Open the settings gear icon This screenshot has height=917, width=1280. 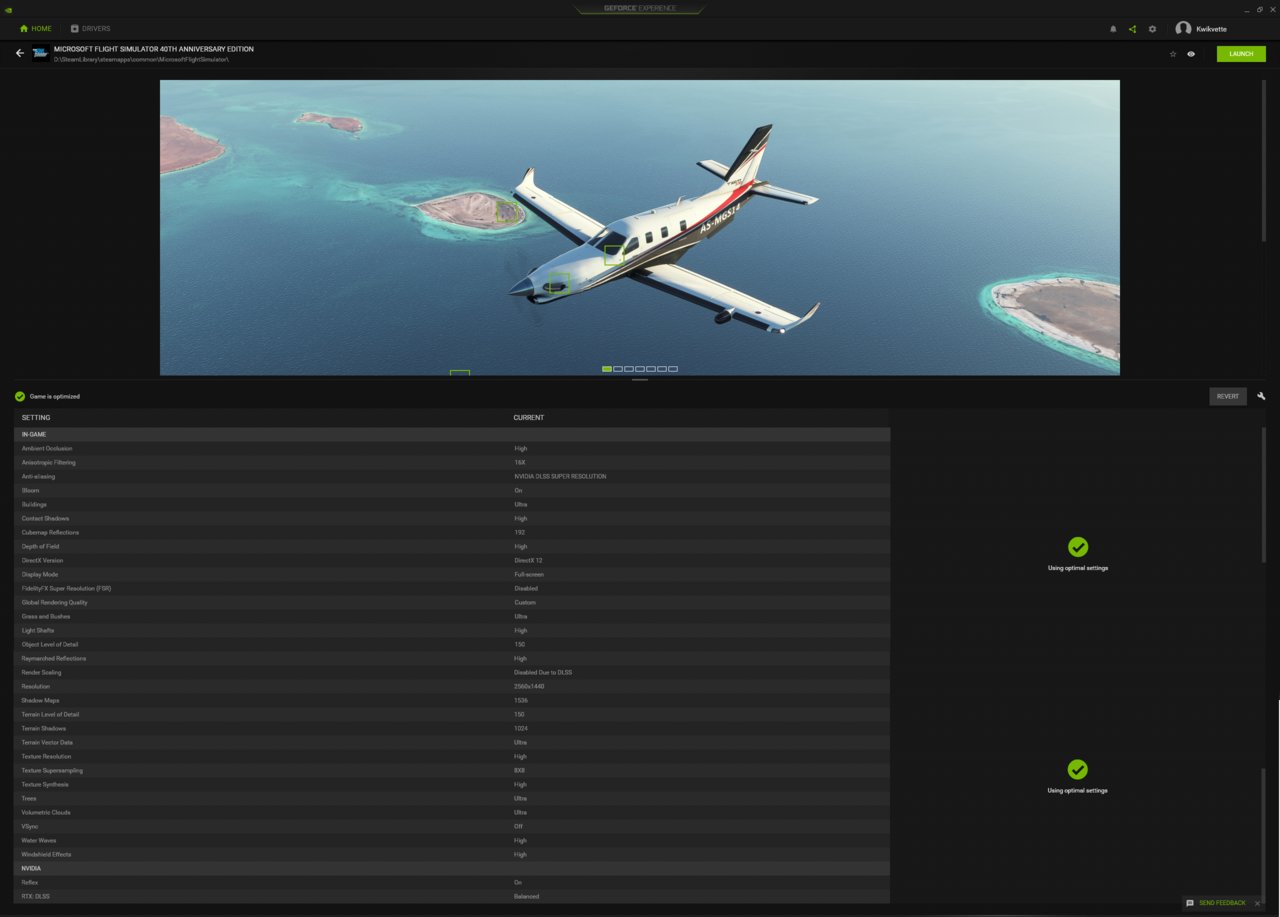point(1152,29)
